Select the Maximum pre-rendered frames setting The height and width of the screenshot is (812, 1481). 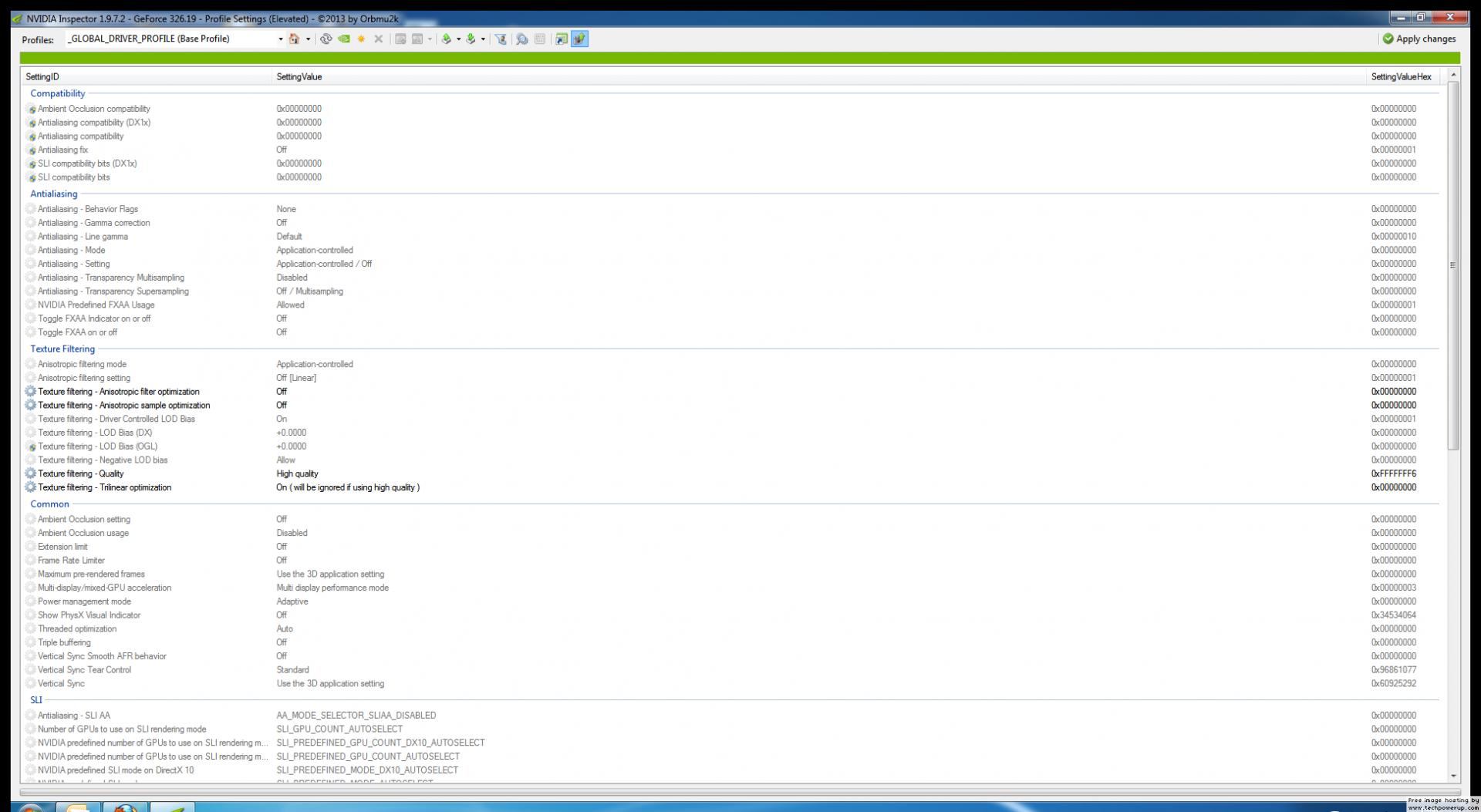coord(731,574)
